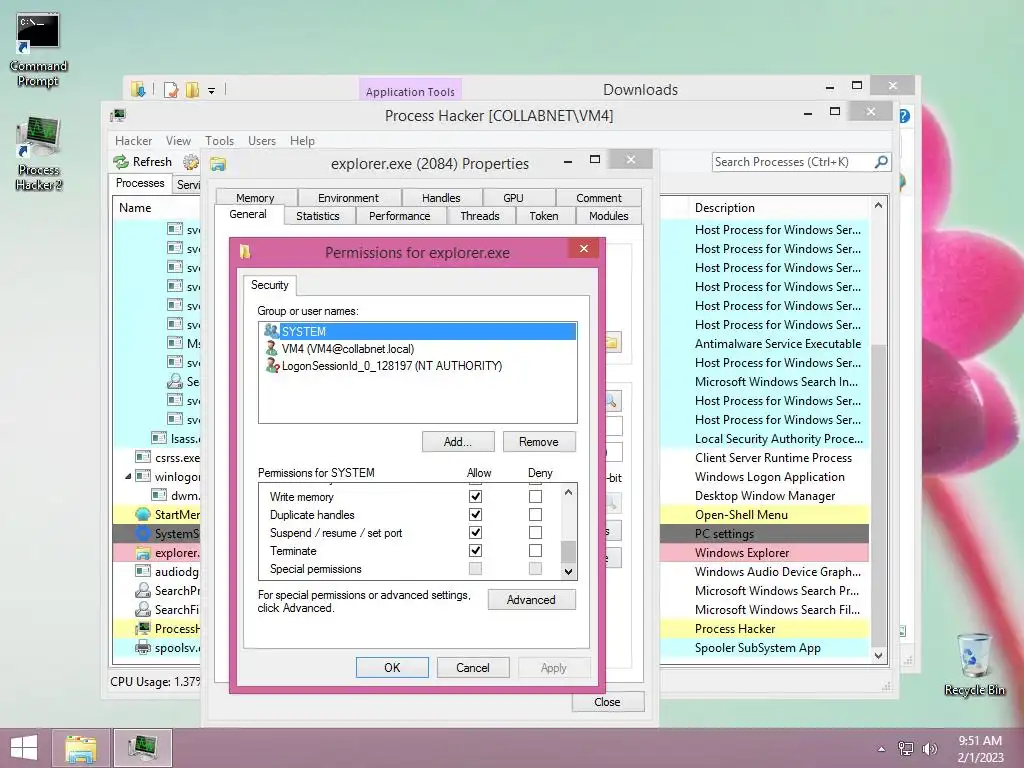Image resolution: width=1024 pixels, height=768 pixels.
Task: Open File Explorer from the taskbar
Action: [x=81, y=748]
